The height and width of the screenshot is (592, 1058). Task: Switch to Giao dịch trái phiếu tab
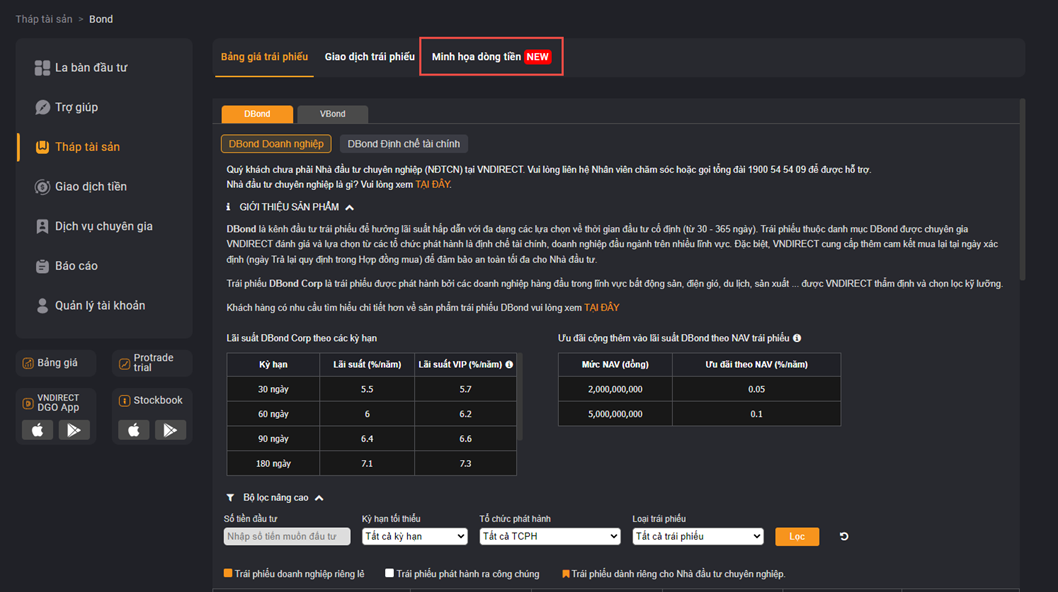[370, 57]
